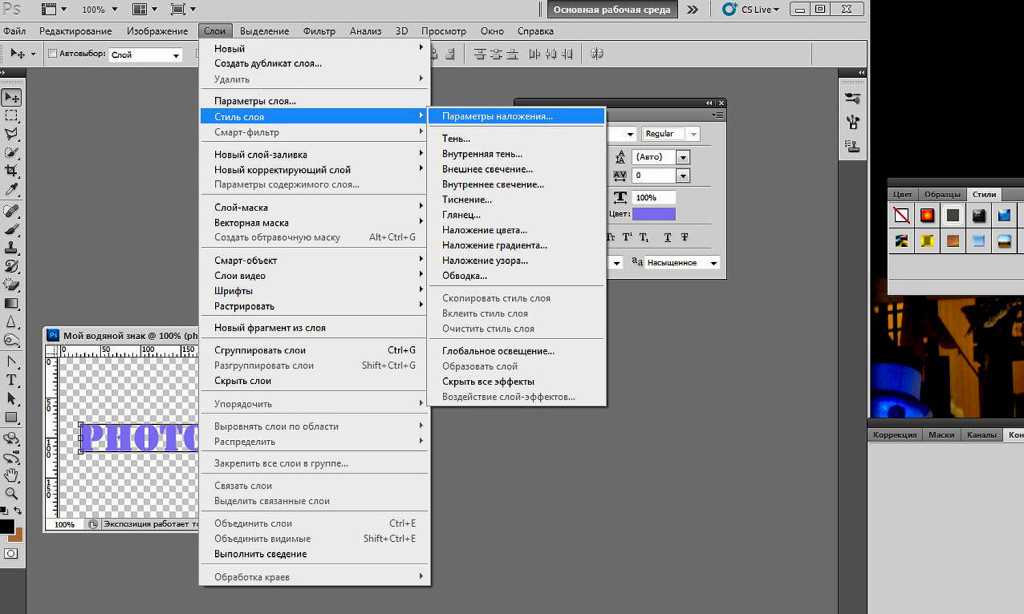Toggle strikethrough text style button
This screenshot has height=614, width=1024.
684,237
